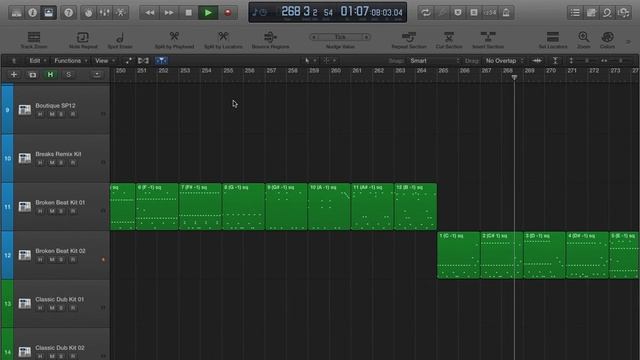
Task: Click Split by Playhead scissors icon
Action: click(x=174, y=37)
